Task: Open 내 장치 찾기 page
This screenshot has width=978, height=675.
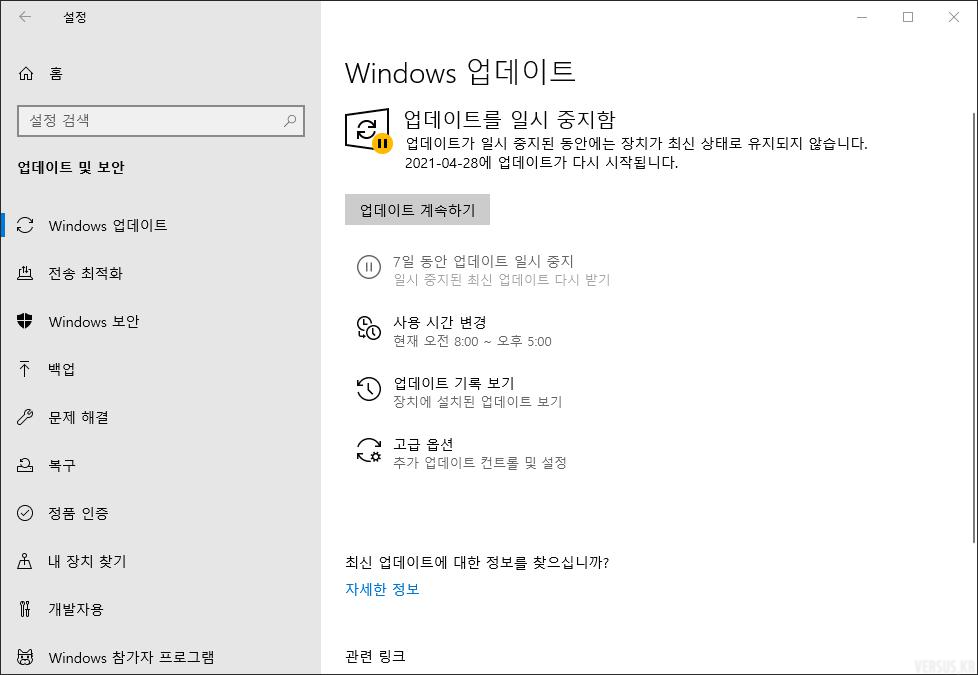Action: tap(87, 561)
